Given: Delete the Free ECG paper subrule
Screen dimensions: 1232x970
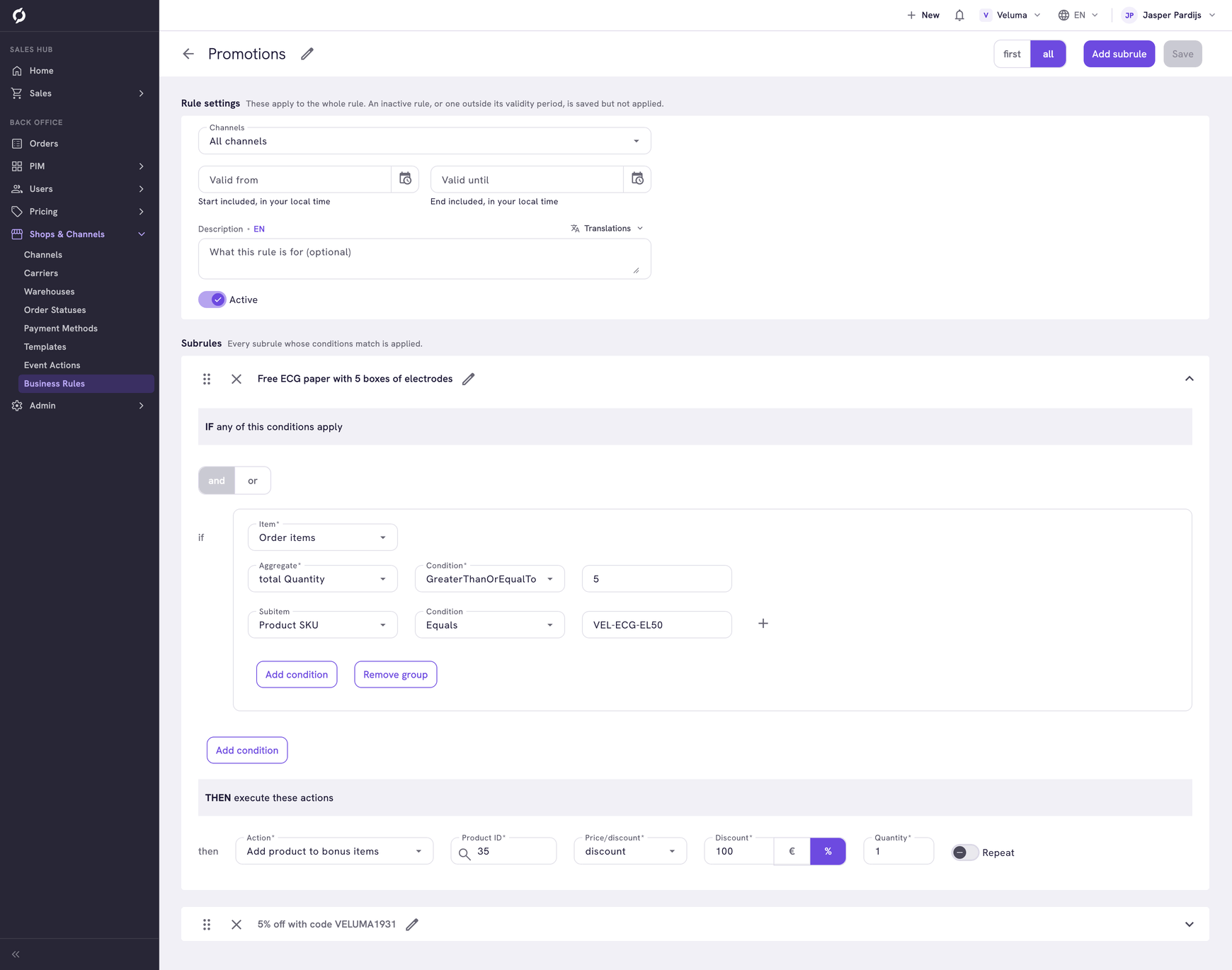Looking at the screenshot, I should (236, 379).
